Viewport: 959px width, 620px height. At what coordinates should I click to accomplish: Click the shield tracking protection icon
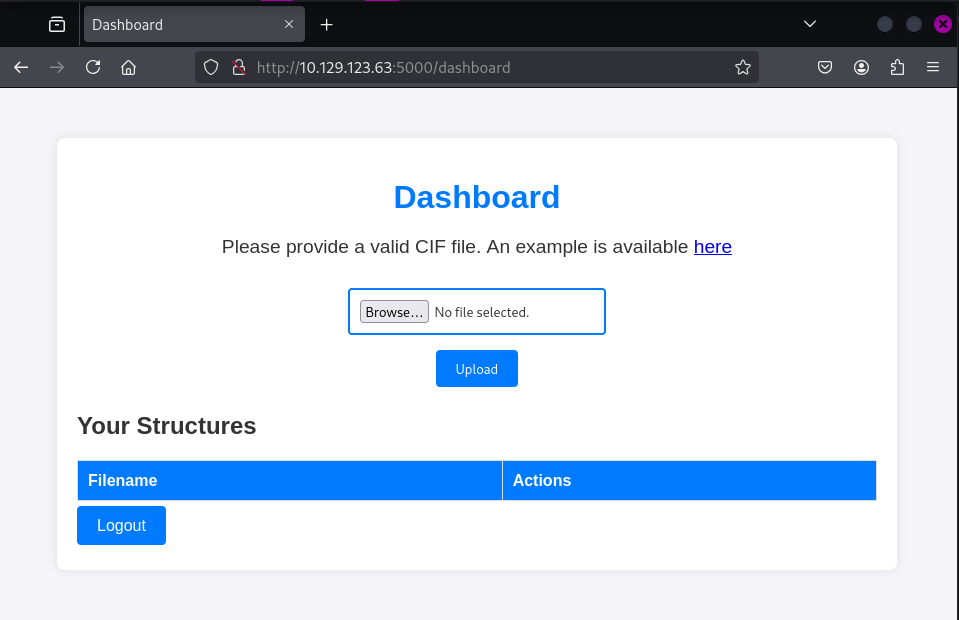click(x=211, y=68)
